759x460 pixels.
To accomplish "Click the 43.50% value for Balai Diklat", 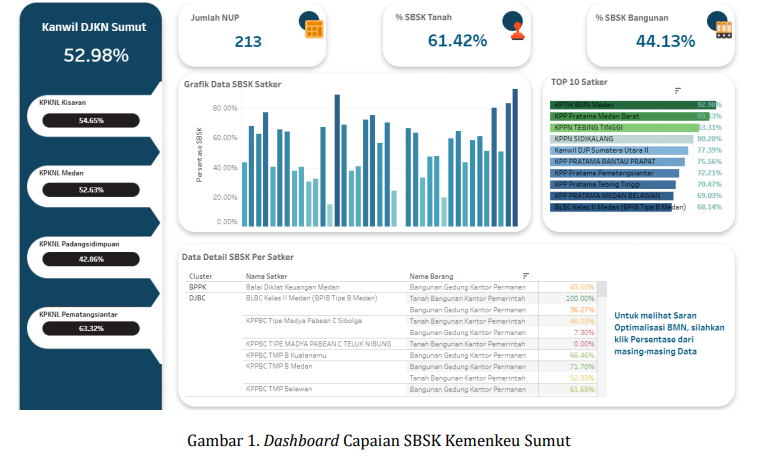I will tap(581, 287).
